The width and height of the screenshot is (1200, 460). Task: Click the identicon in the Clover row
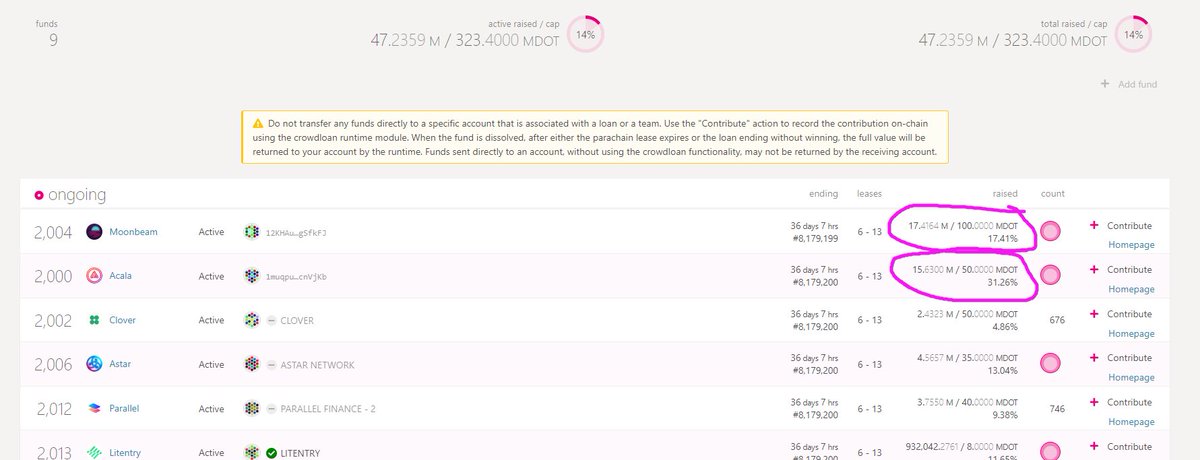click(252, 320)
